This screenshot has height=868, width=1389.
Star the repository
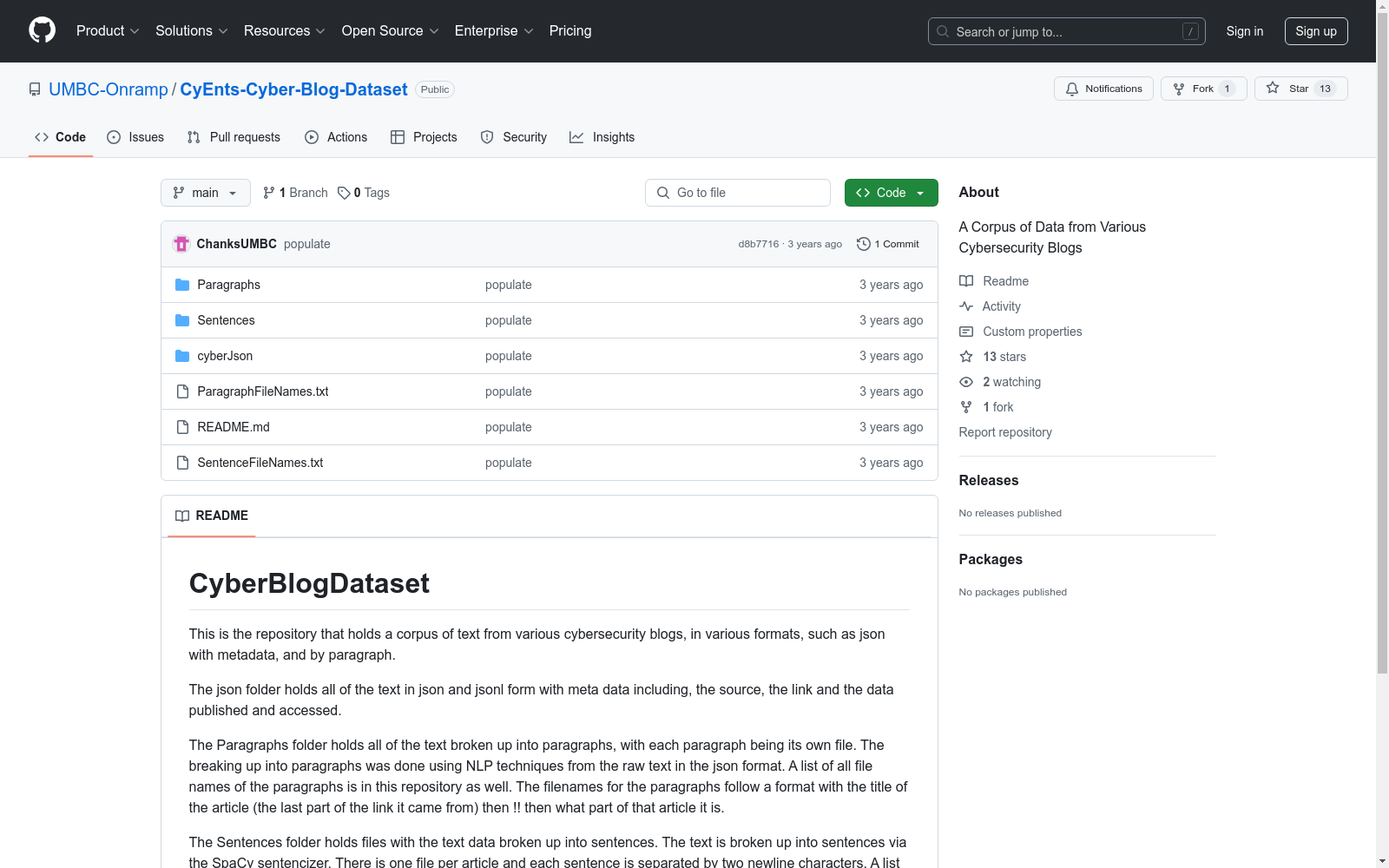pos(1301,89)
